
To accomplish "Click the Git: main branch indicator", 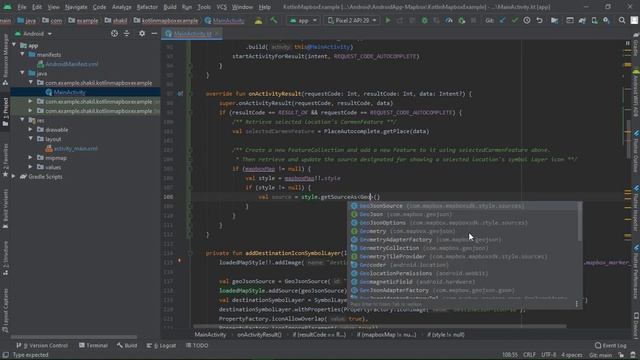I will (600, 355).
